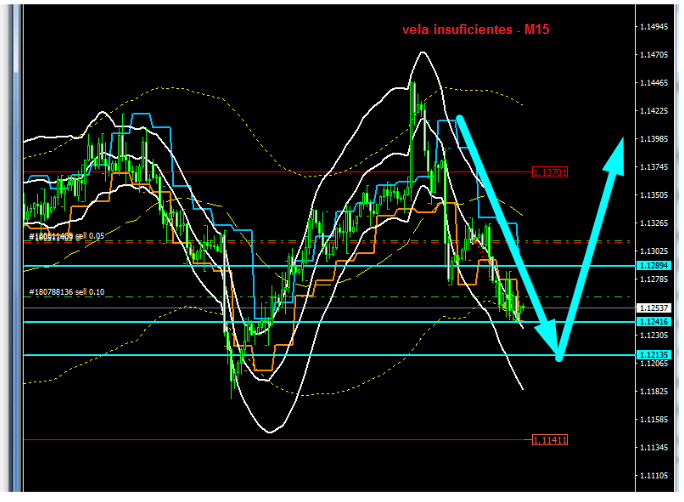684x502 pixels.
Task: Click the 1.14945 value on price axis
Action: (x=653, y=27)
